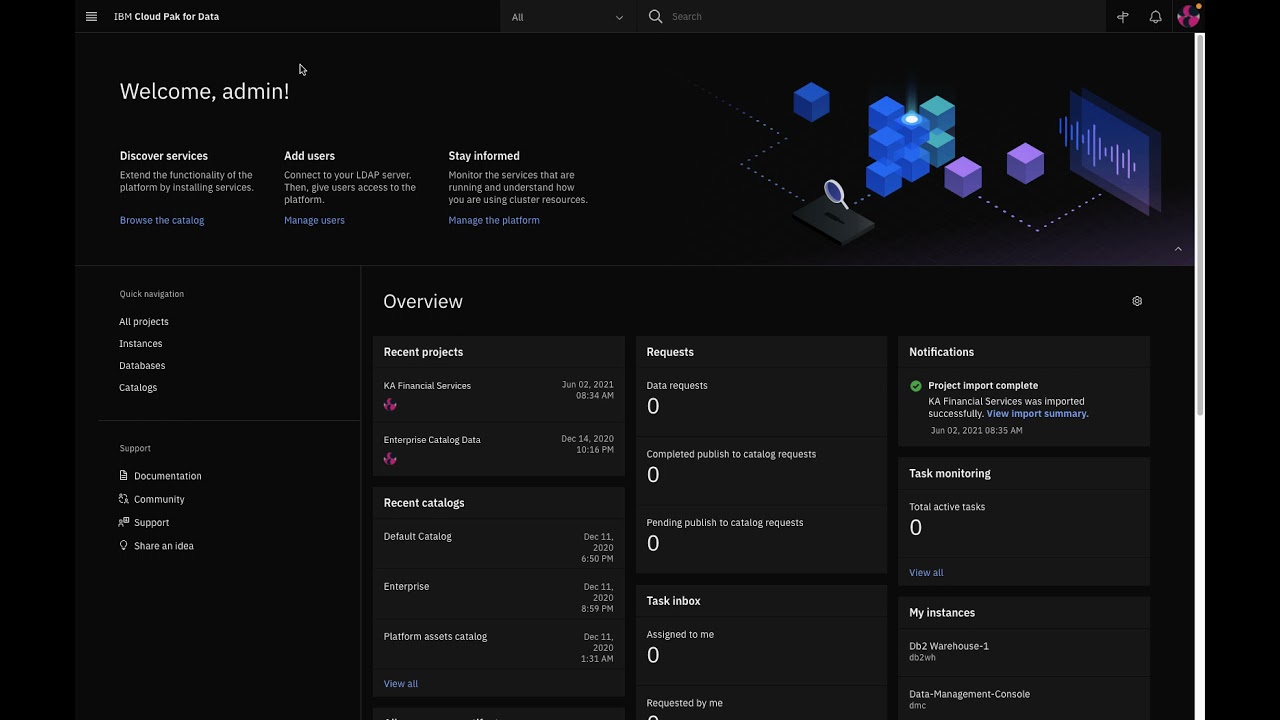1280x720 pixels.
Task: Click green checkmark on import notification
Action: pos(916,386)
